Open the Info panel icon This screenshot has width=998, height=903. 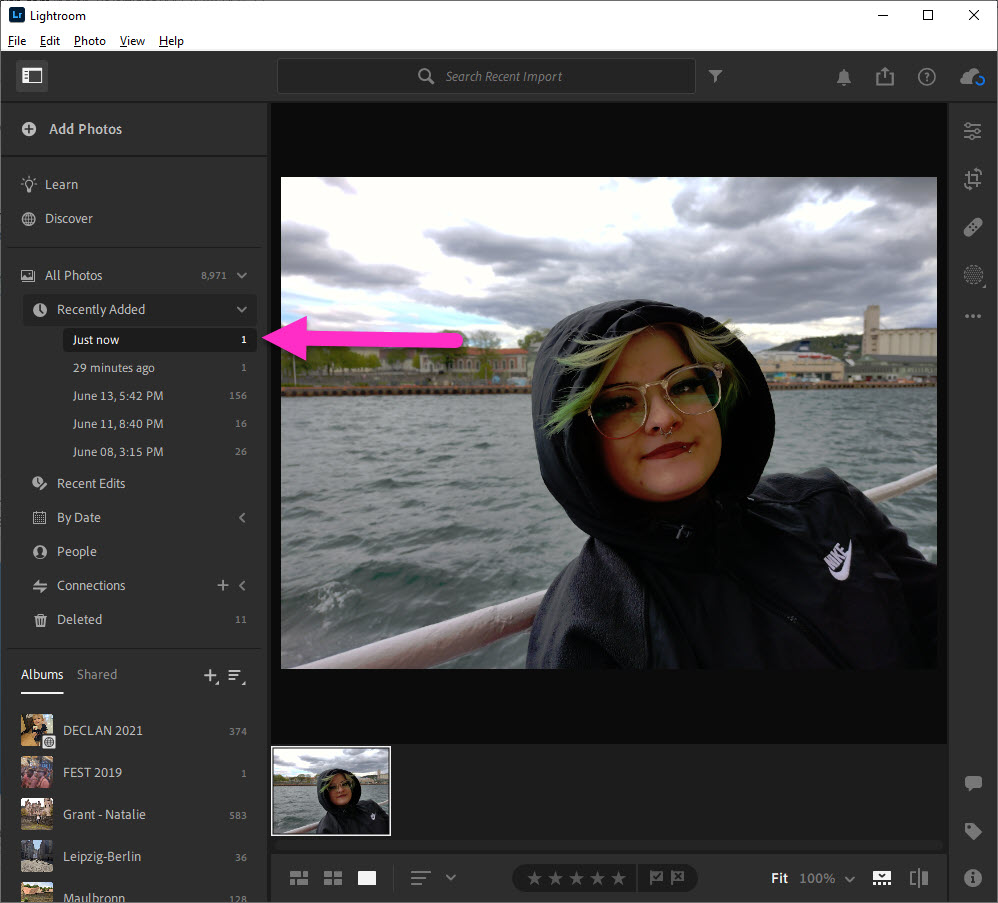[973, 878]
